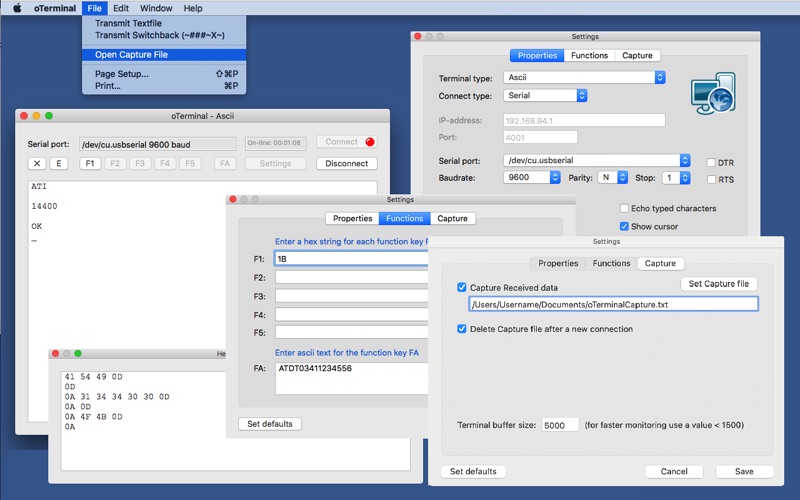Click the Cancel button

(x=674, y=471)
